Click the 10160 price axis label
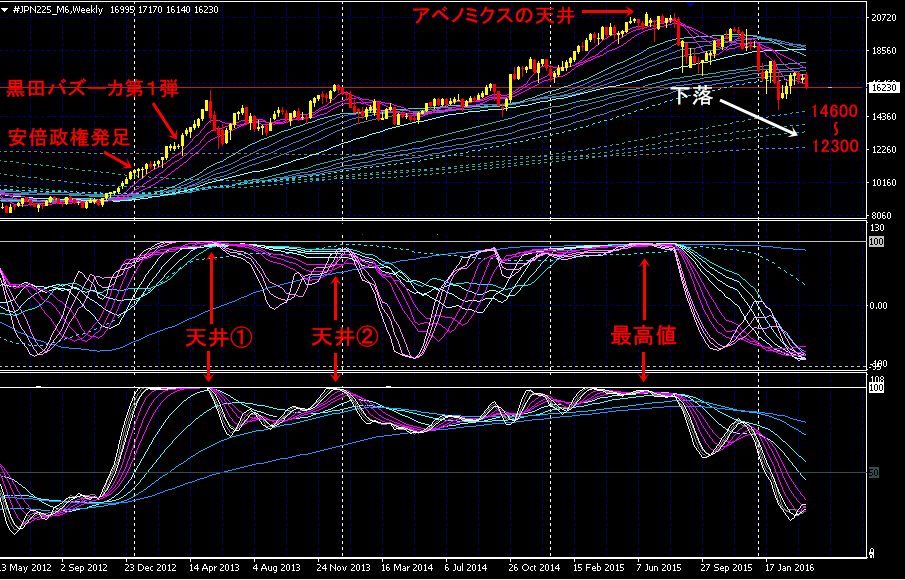This screenshot has height=580, width=905. (x=885, y=182)
